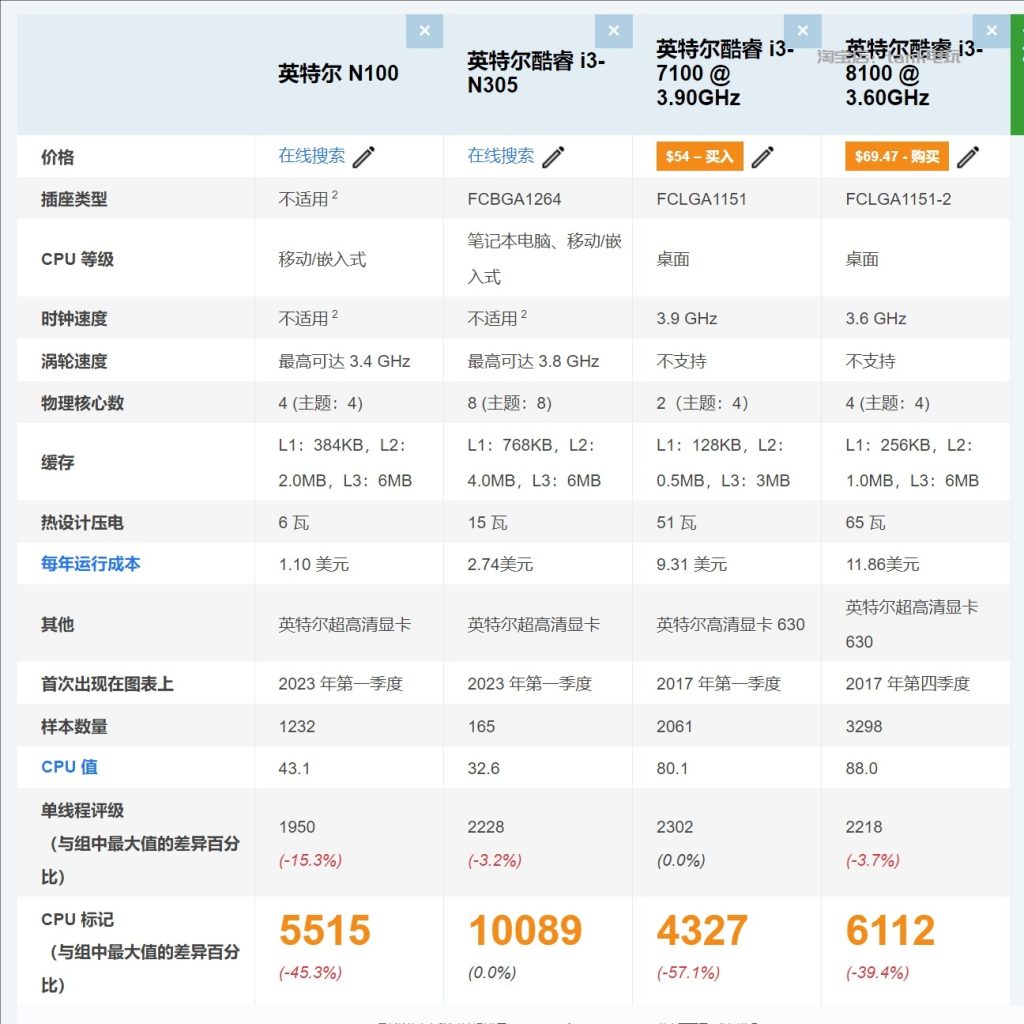Click the green panel on the right edge
Viewport: 1024px width, 1024px height.
click(x=1018, y=70)
